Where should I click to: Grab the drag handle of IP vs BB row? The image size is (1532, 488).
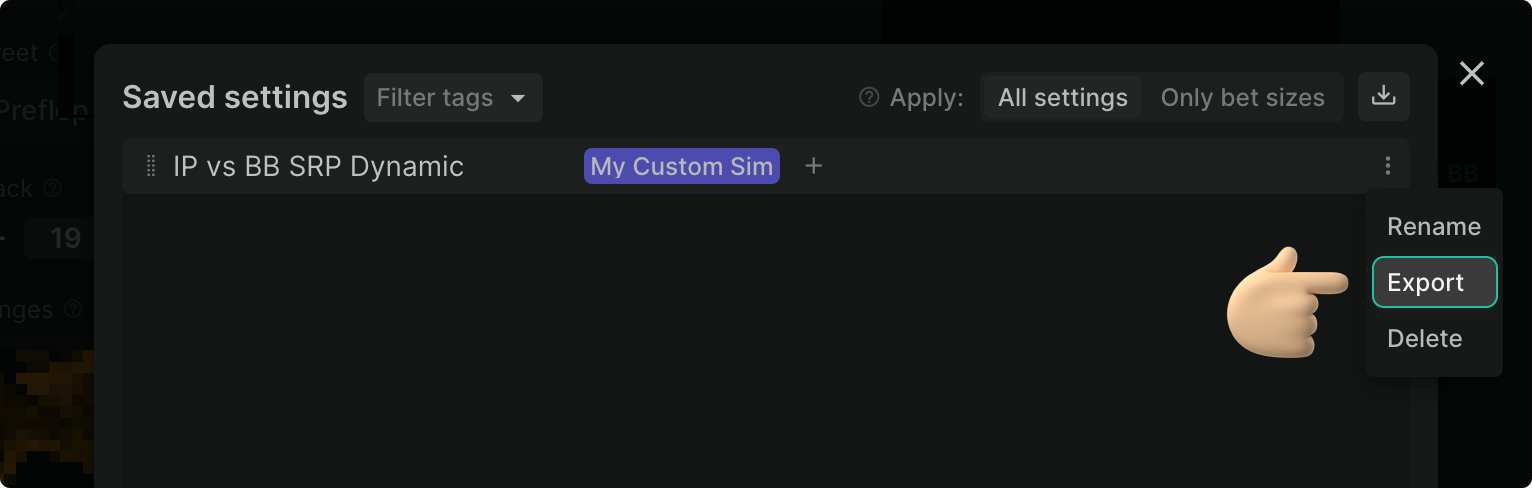pyautogui.click(x=151, y=166)
